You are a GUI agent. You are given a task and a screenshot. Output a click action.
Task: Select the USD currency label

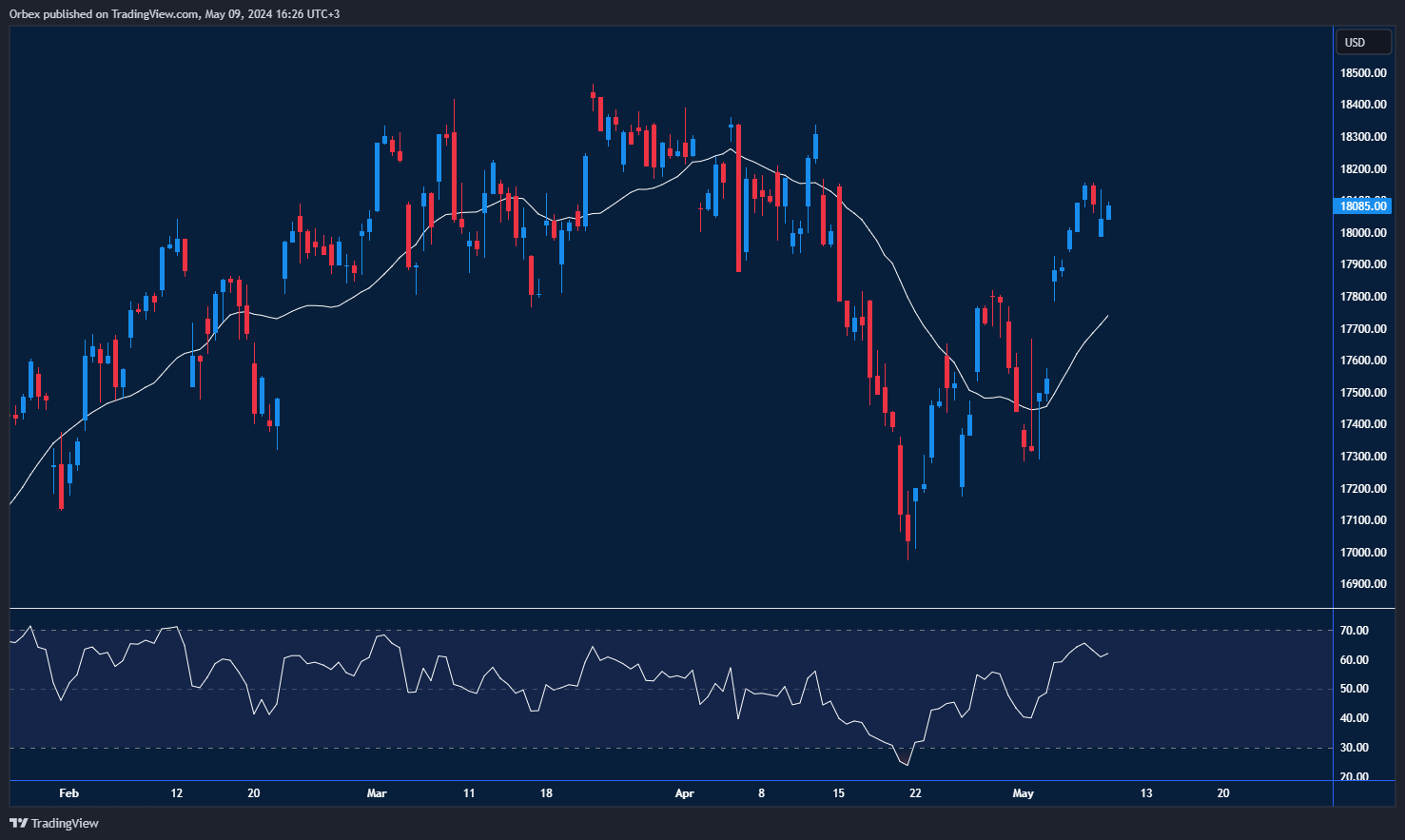[x=1362, y=42]
